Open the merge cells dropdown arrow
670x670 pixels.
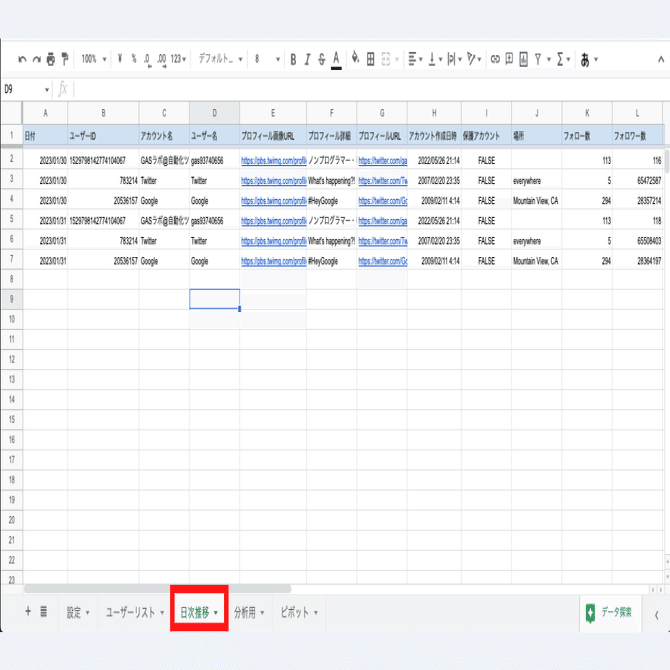click(x=397, y=59)
